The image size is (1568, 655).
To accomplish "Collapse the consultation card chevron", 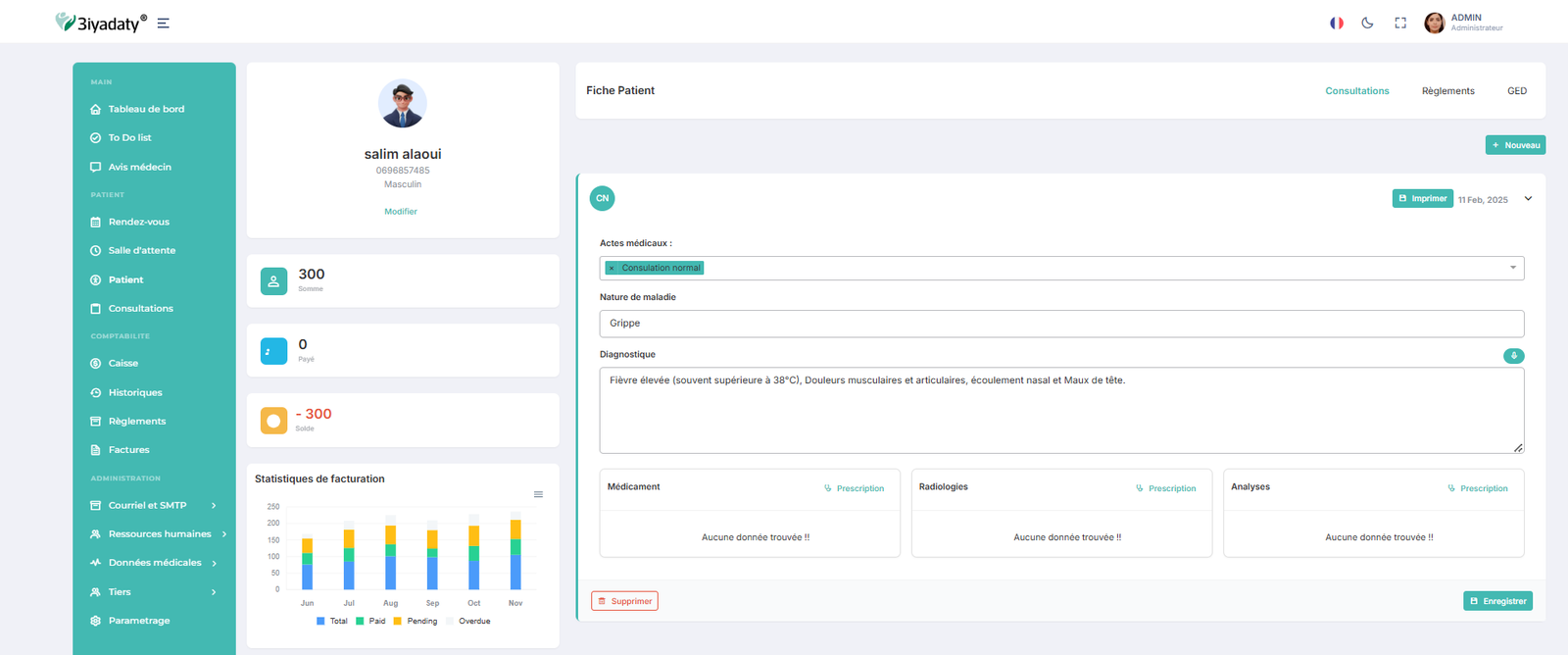I will tap(1528, 199).
